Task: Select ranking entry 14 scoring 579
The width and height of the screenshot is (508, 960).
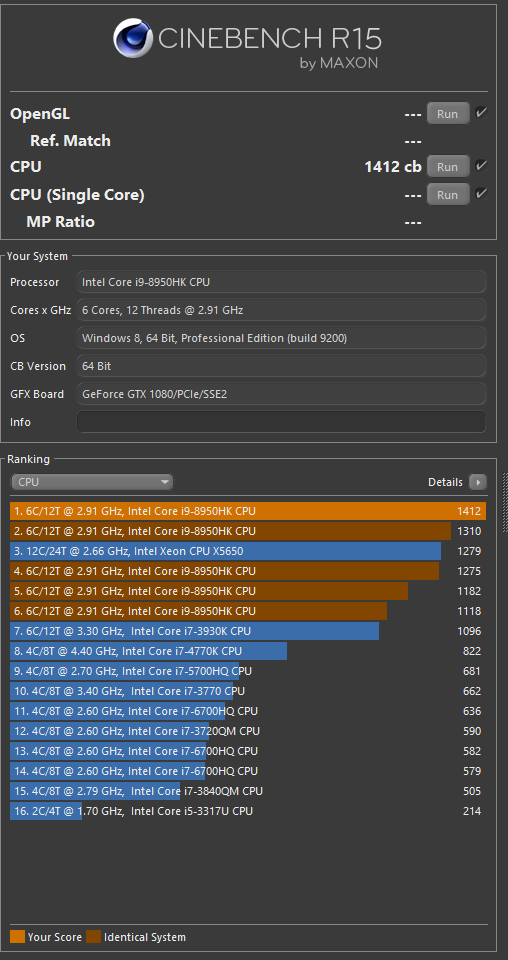Action: pyautogui.click(x=248, y=771)
